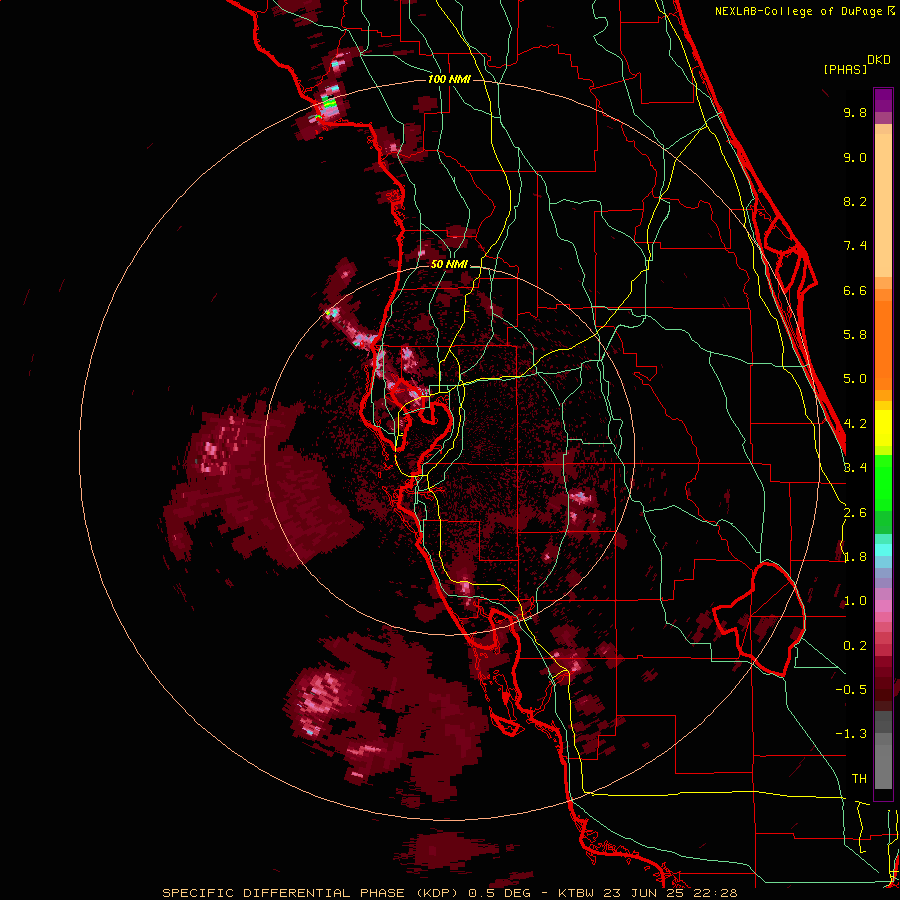The image size is (900, 900).
Task: Click the 100 NMI range ring label
Action: [x=449, y=79]
